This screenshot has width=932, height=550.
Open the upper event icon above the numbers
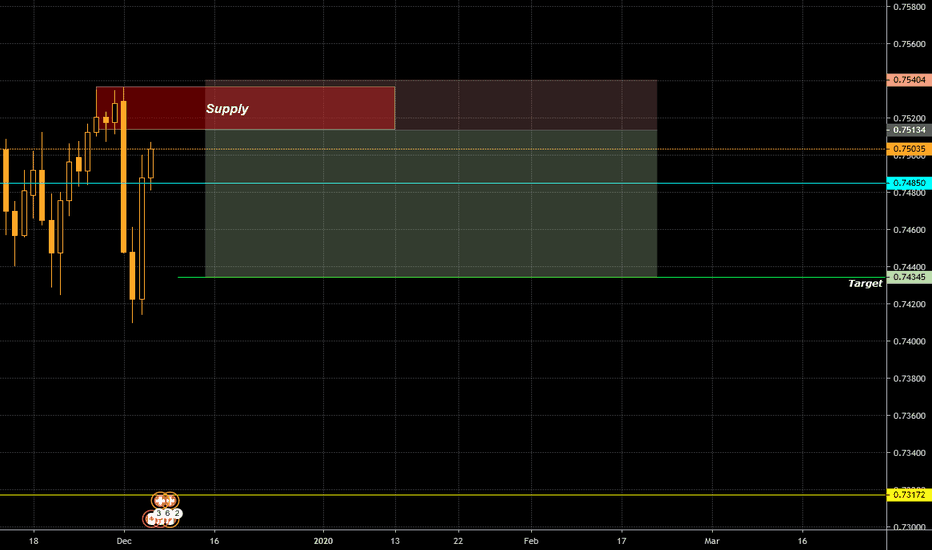click(164, 499)
